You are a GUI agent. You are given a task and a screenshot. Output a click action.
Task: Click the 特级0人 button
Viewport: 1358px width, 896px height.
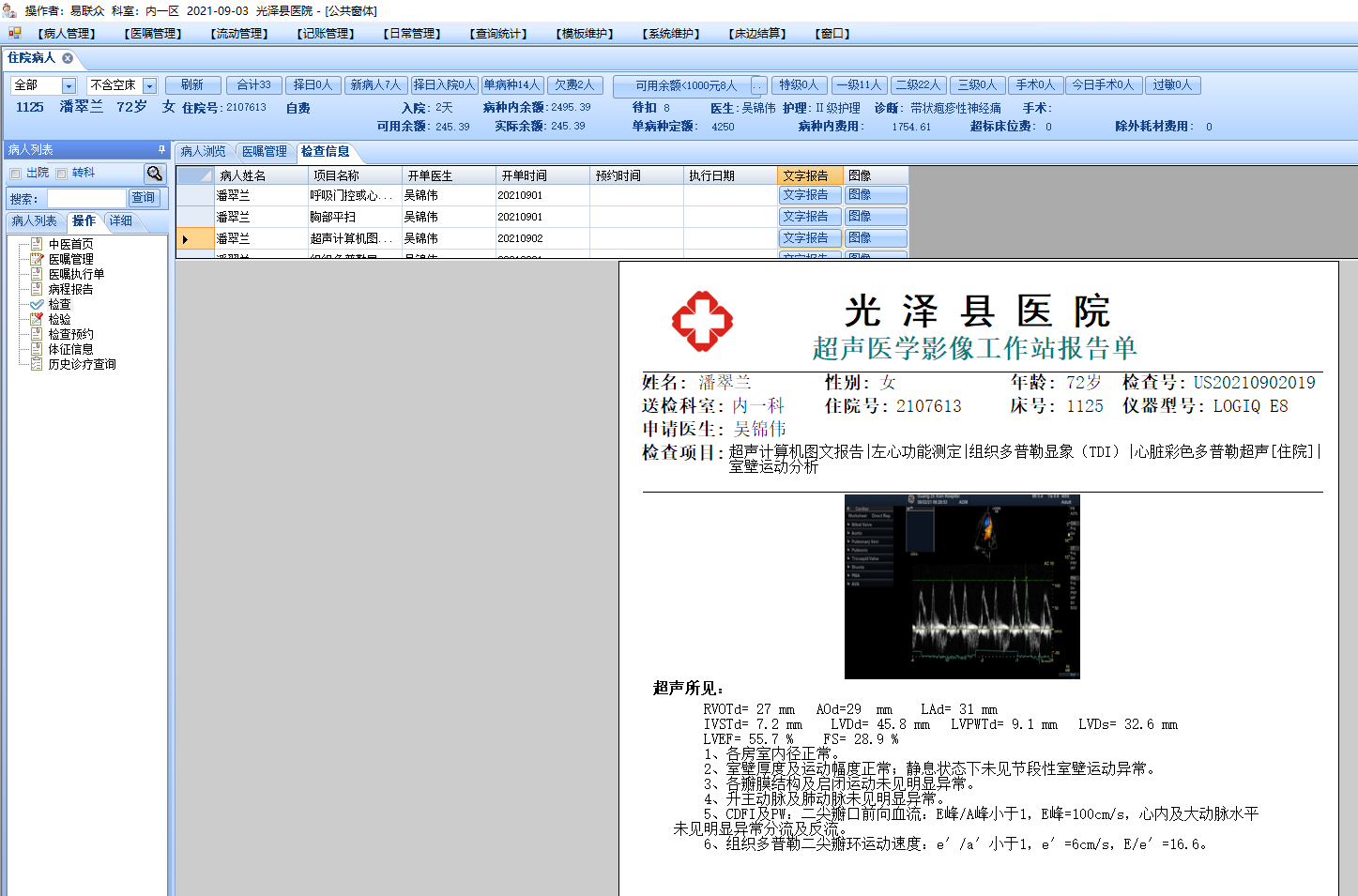799,85
